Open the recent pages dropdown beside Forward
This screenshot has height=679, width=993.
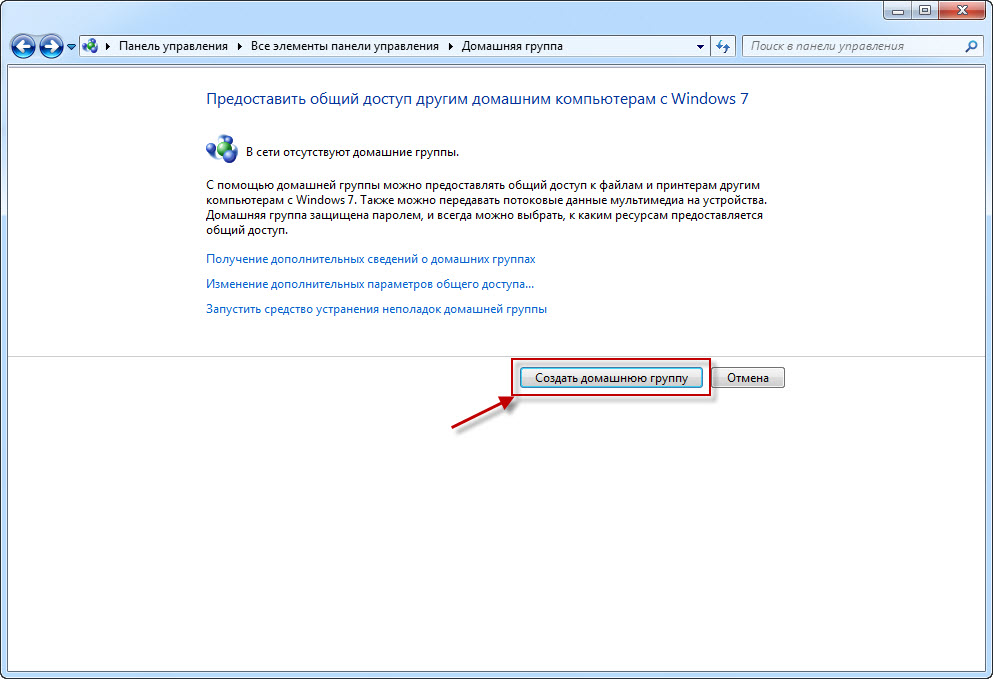click(72, 47)
